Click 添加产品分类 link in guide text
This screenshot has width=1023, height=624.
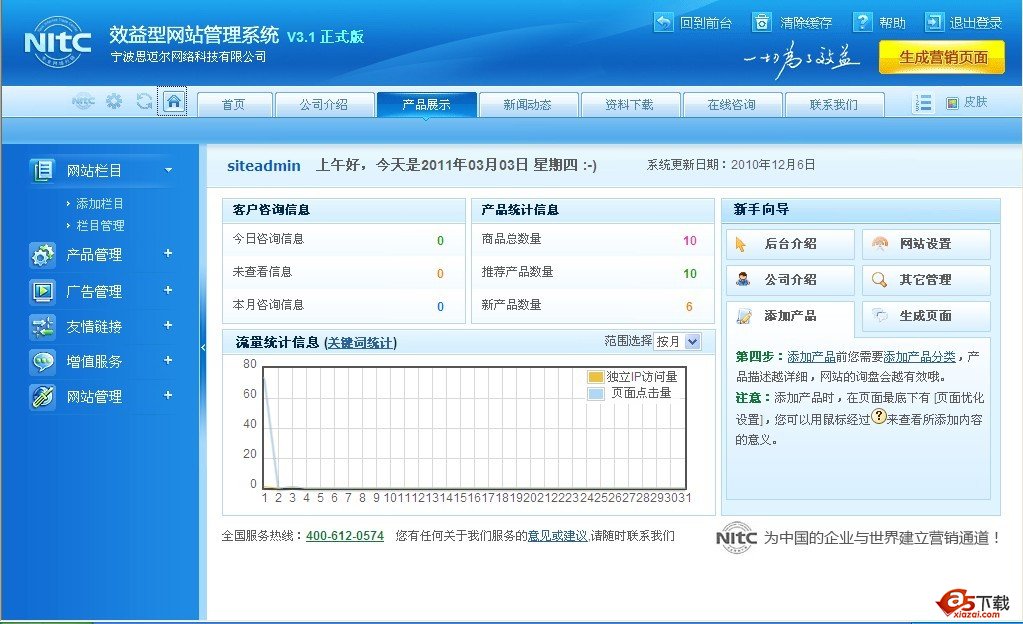click(919, 356)
